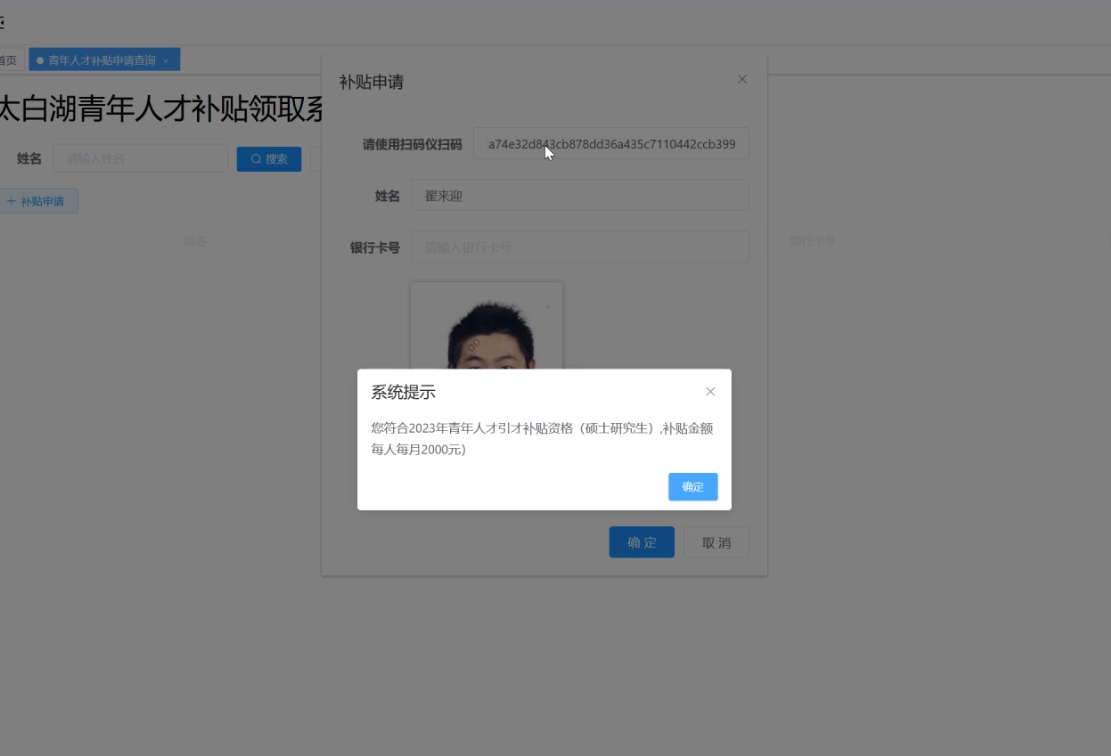The image size is (1111, 756).
Task: Close the 系统提示 popup with the X icon
Action: point(710,392)
